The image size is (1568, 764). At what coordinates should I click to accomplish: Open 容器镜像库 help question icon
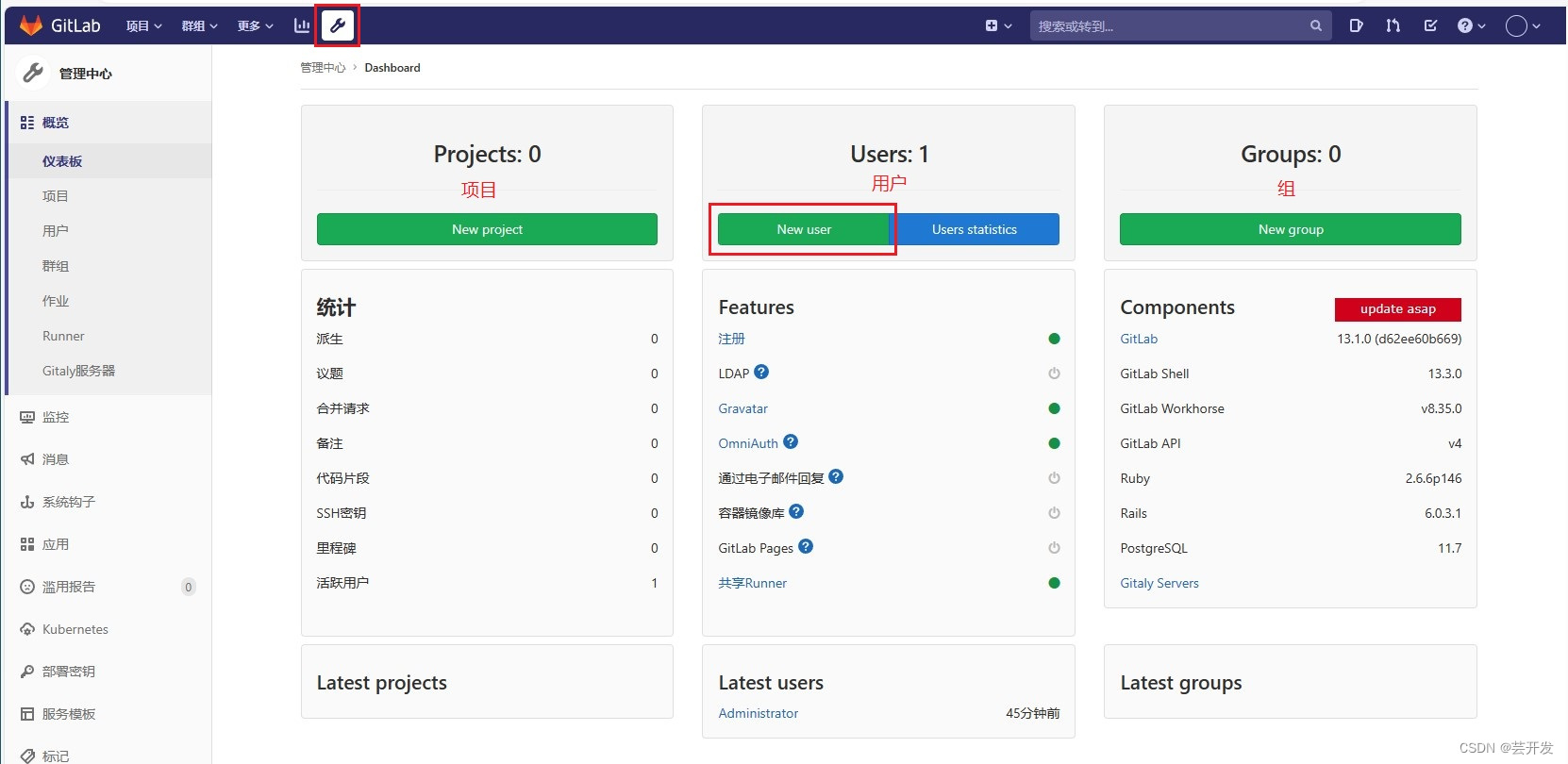796,511
